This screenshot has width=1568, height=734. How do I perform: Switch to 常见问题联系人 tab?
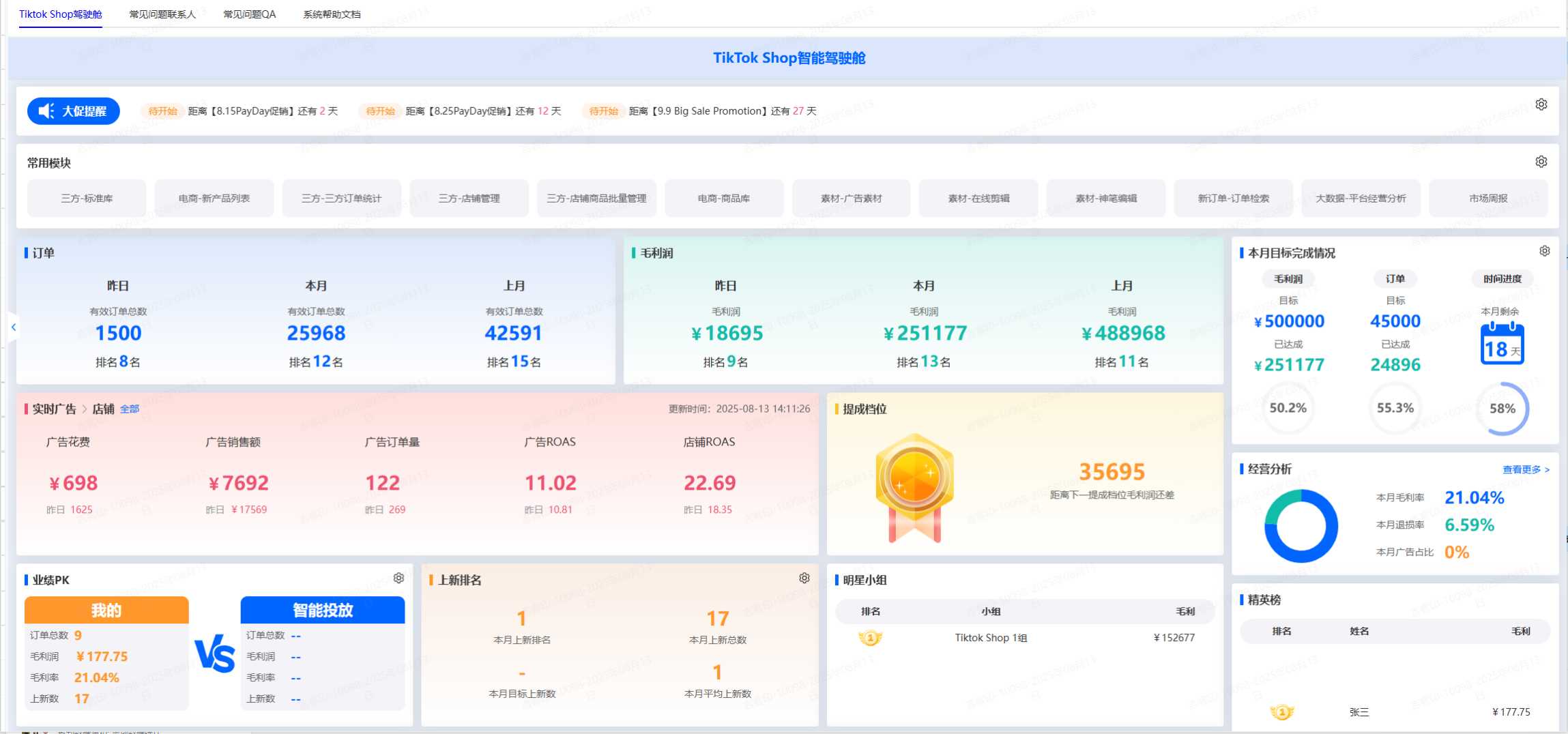(162, 14)
